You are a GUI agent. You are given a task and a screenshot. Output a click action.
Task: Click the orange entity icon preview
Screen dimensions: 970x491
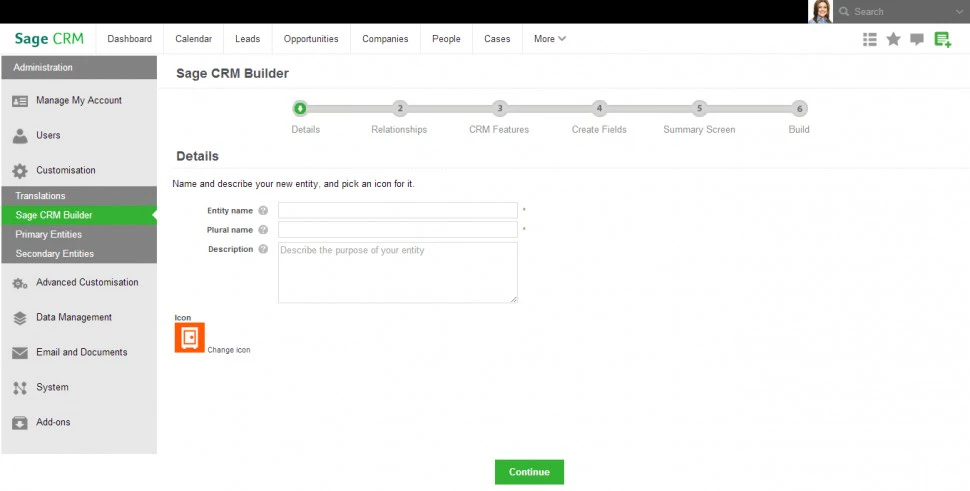[x=189, y=338]
